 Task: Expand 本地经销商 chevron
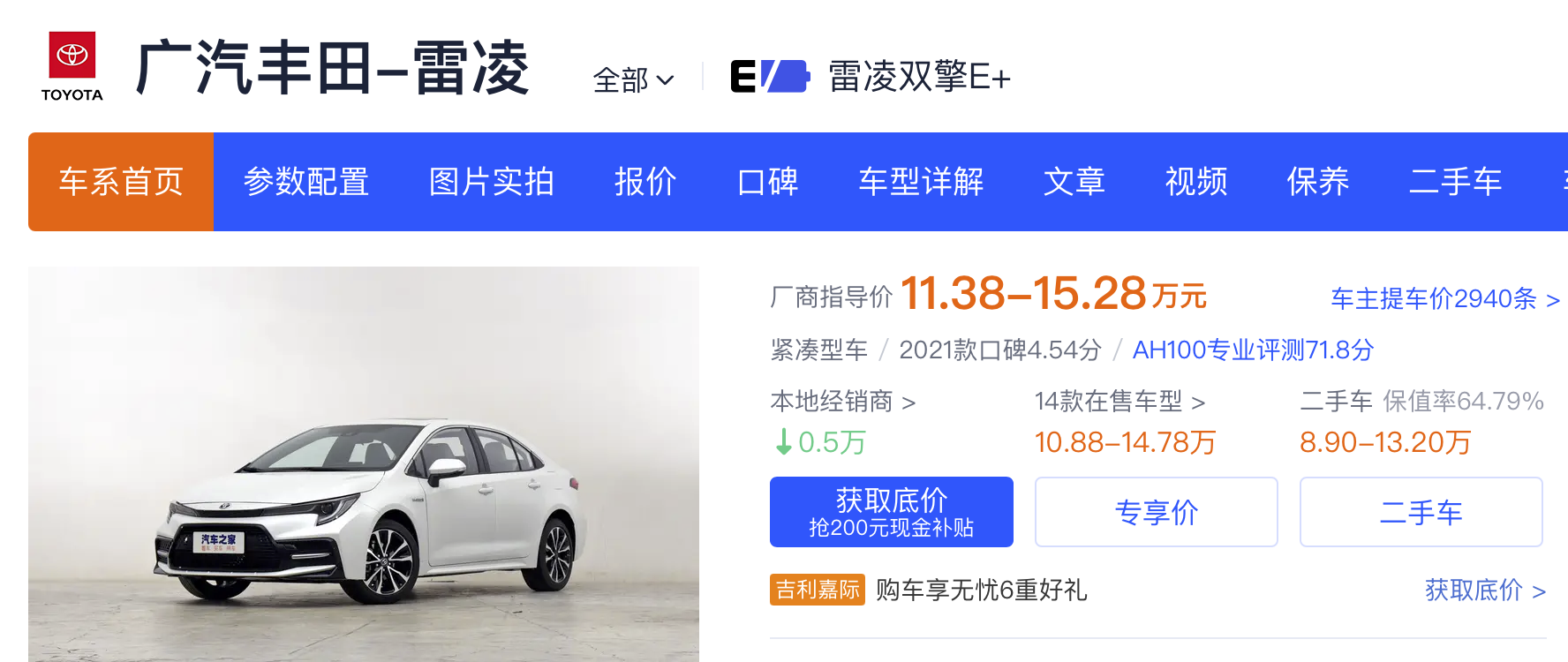pos(908,402)
